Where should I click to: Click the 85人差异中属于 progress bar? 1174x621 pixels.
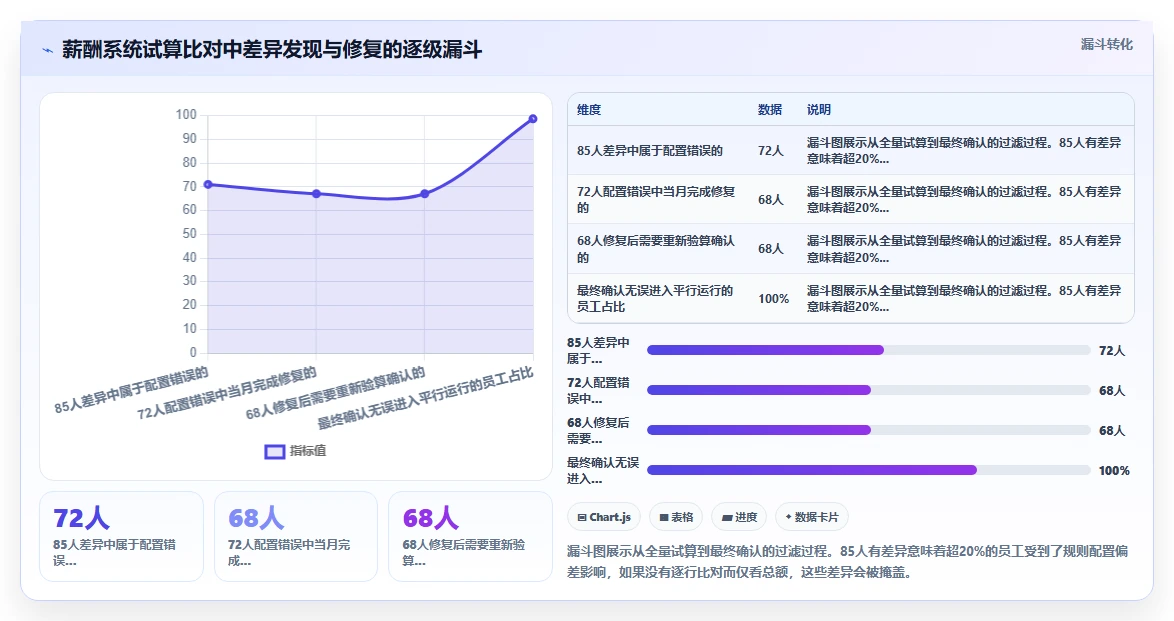[x=869, y=350]
